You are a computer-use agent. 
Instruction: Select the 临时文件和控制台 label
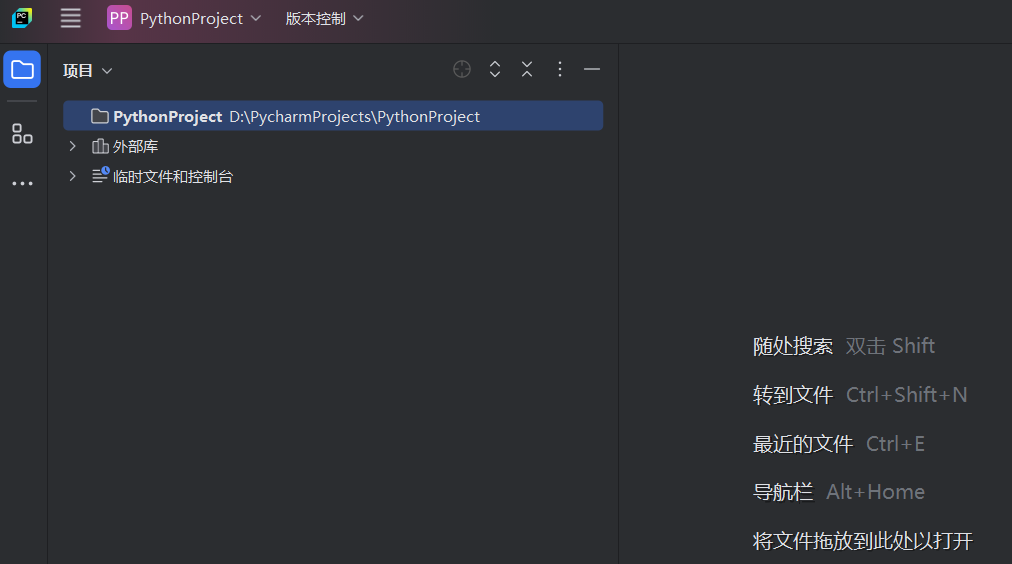pyautogui.click(x=173, y=177)
